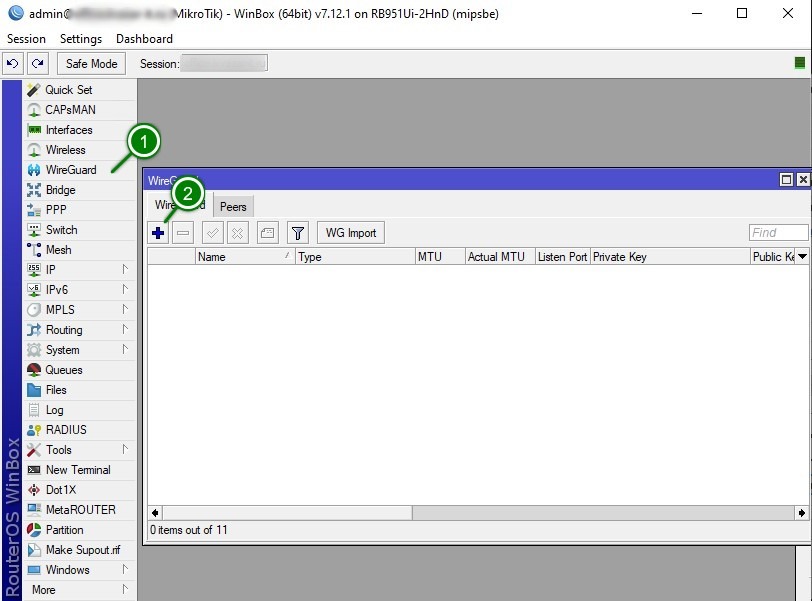Click the comment note icon
The image size is (812, 601).
click(266, 233)
